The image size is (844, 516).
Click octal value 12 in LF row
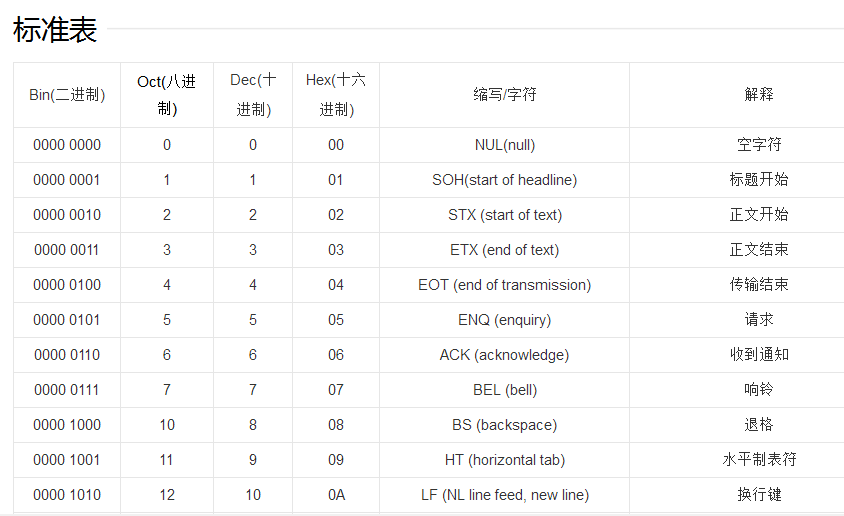click(x=167, y=494)
